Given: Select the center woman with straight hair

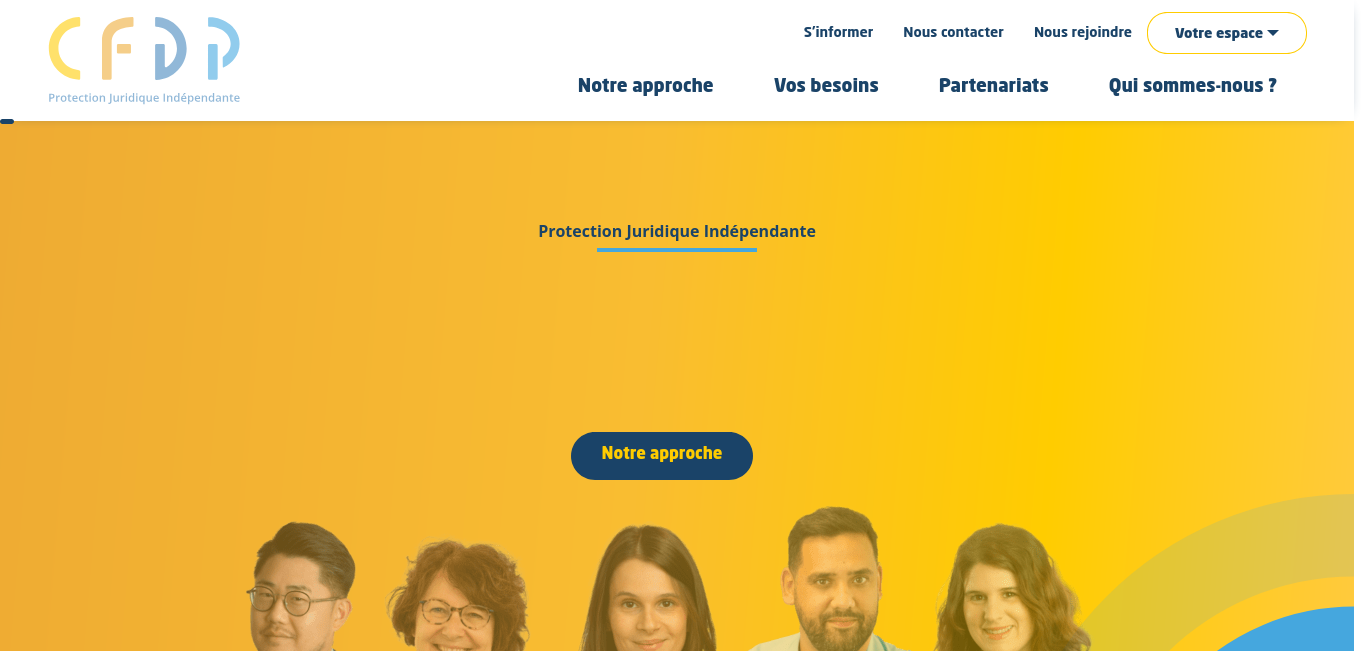Looking at the screenshot, I should point(648,590).
